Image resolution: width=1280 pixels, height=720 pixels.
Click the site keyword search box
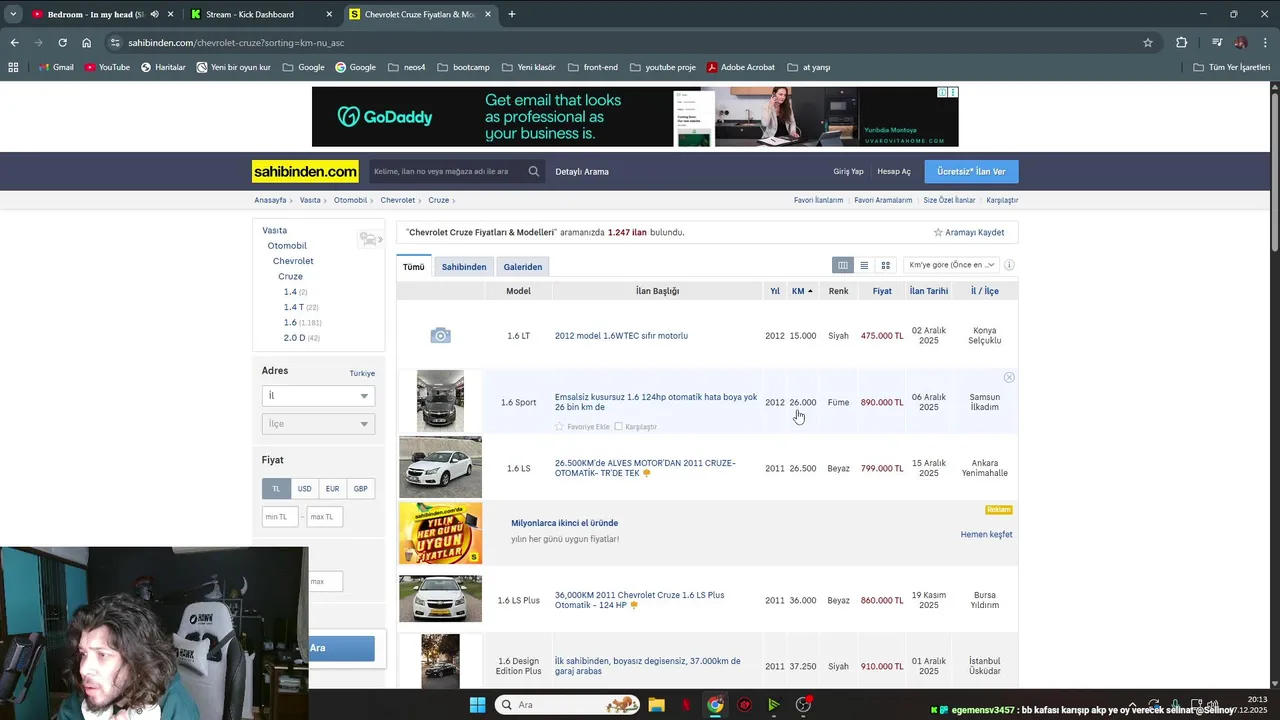(446, 172)
